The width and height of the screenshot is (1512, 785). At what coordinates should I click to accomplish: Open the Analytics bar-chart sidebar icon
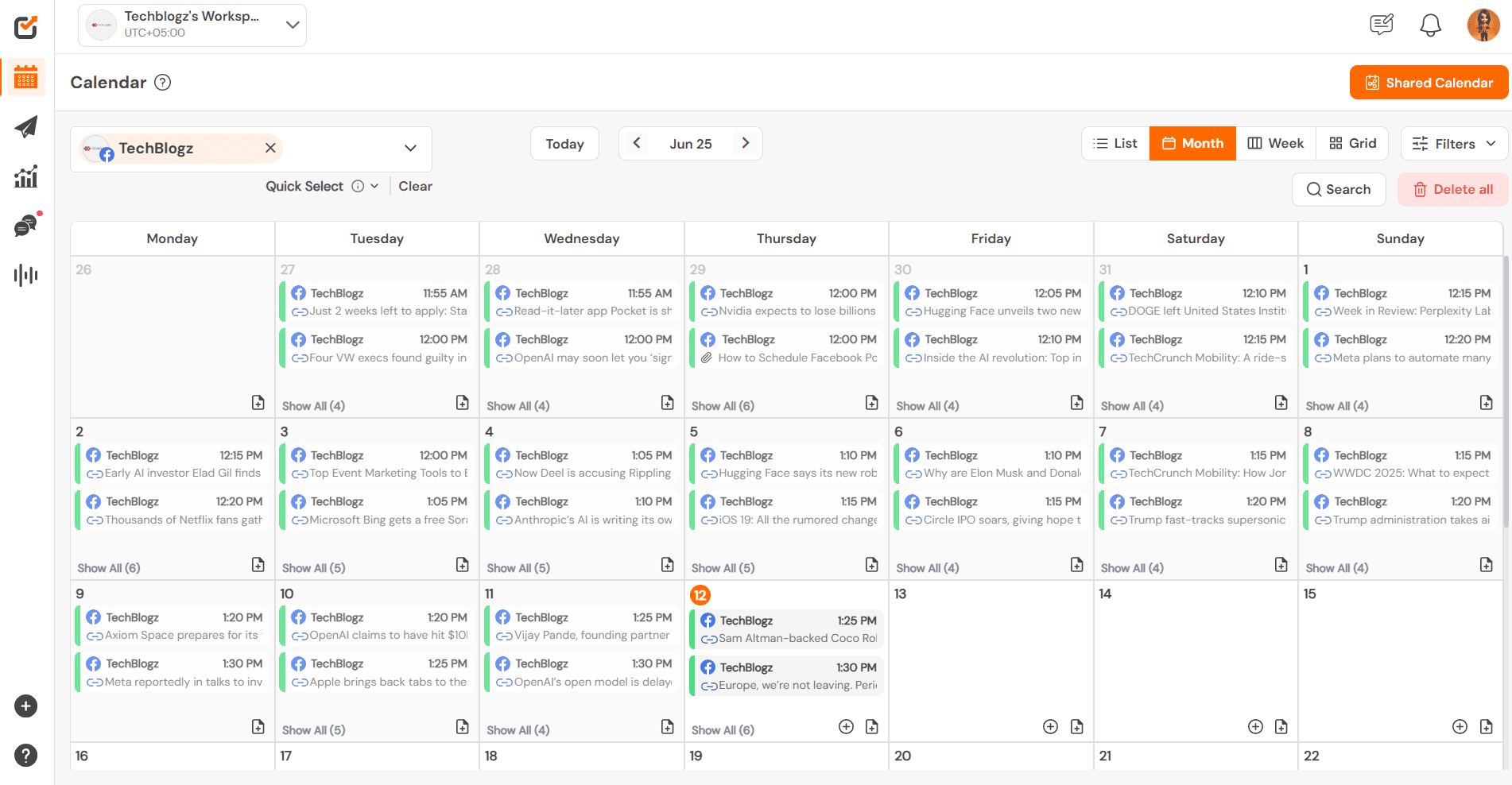(x=25, y=177)
